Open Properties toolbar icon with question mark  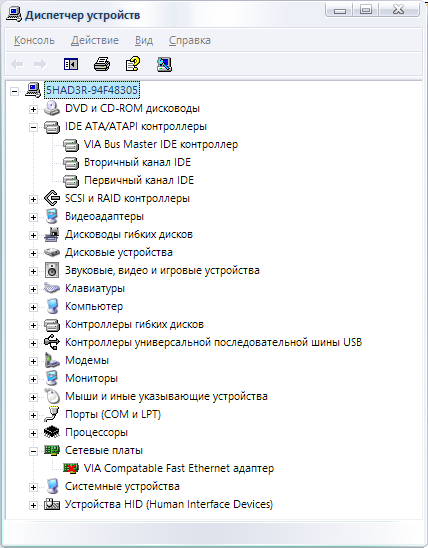[x=133, y=64]
